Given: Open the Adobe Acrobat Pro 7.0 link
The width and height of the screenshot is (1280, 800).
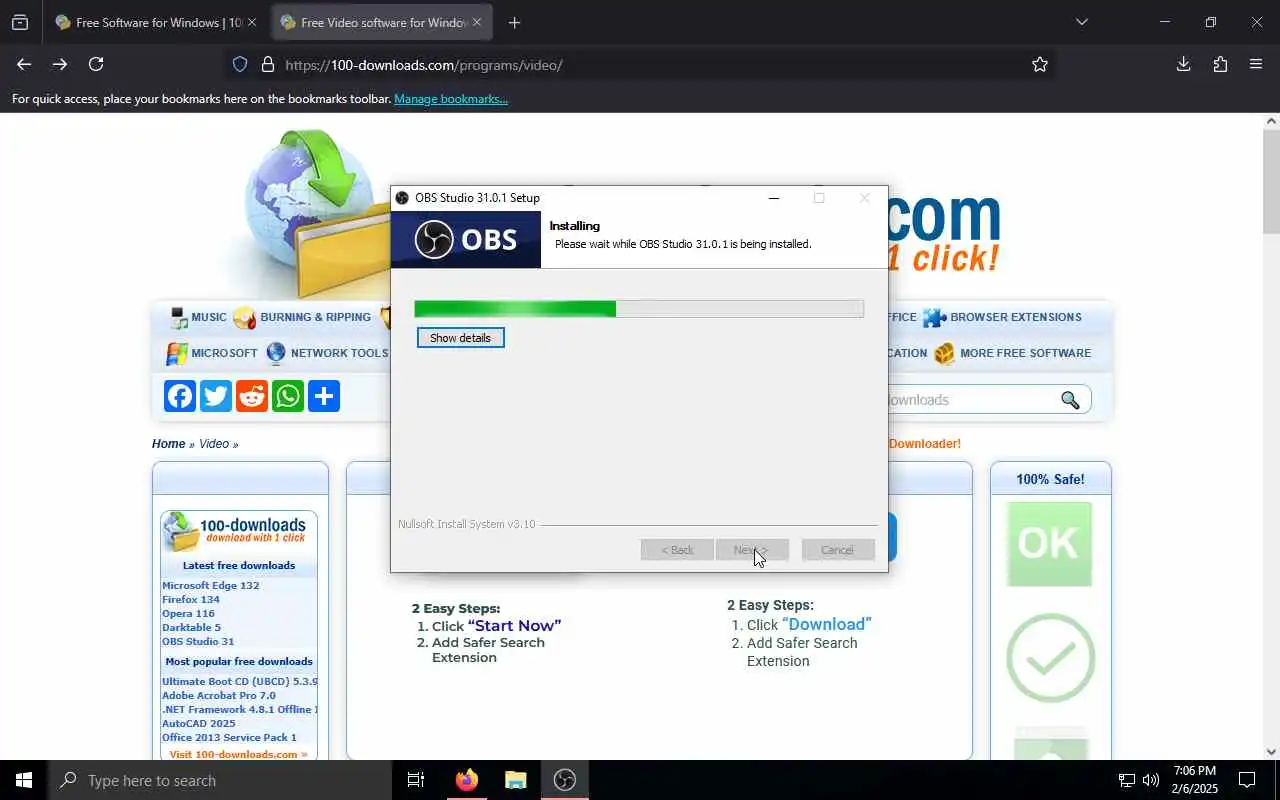Looking at the screenshot, I should [219, 696].
